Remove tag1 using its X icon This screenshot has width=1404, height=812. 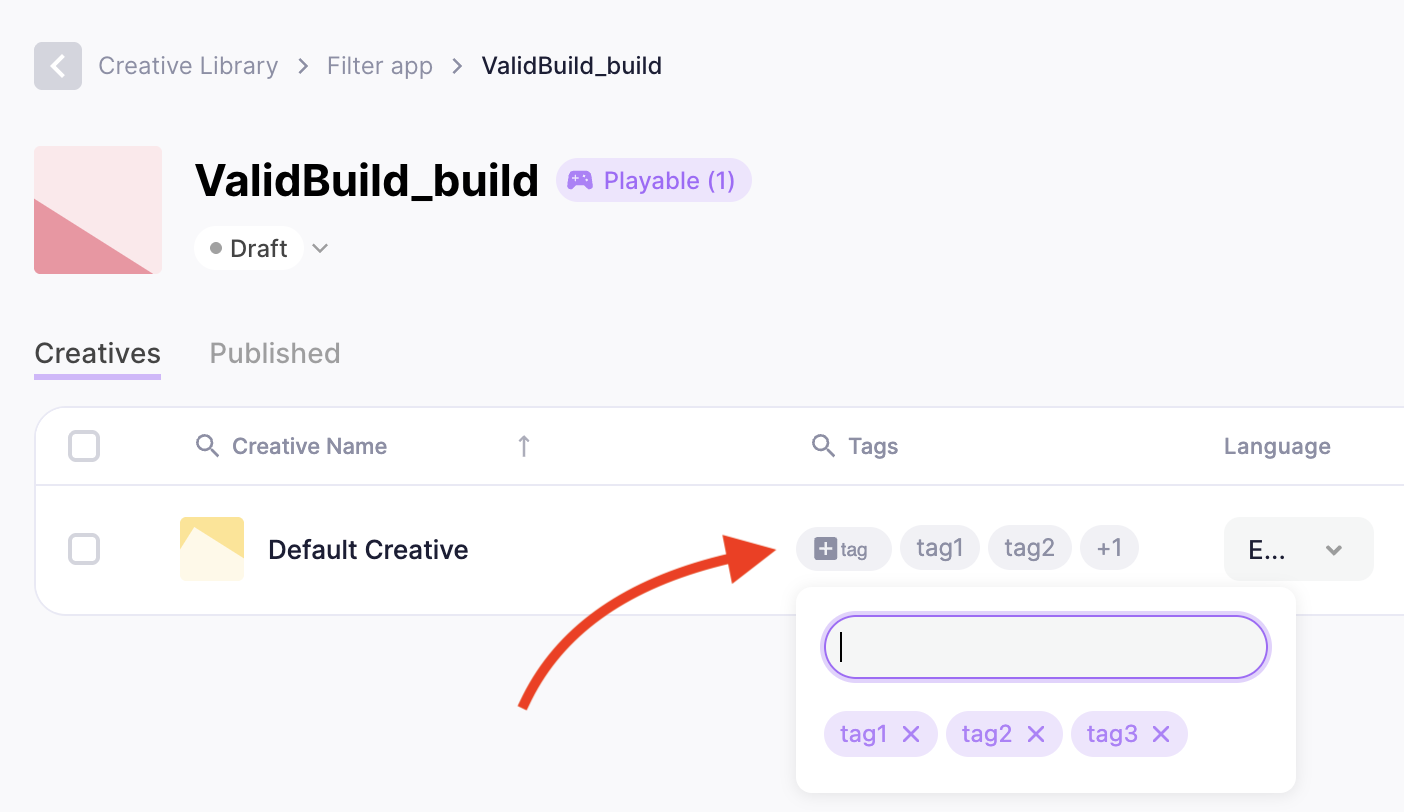click(911, 734)
